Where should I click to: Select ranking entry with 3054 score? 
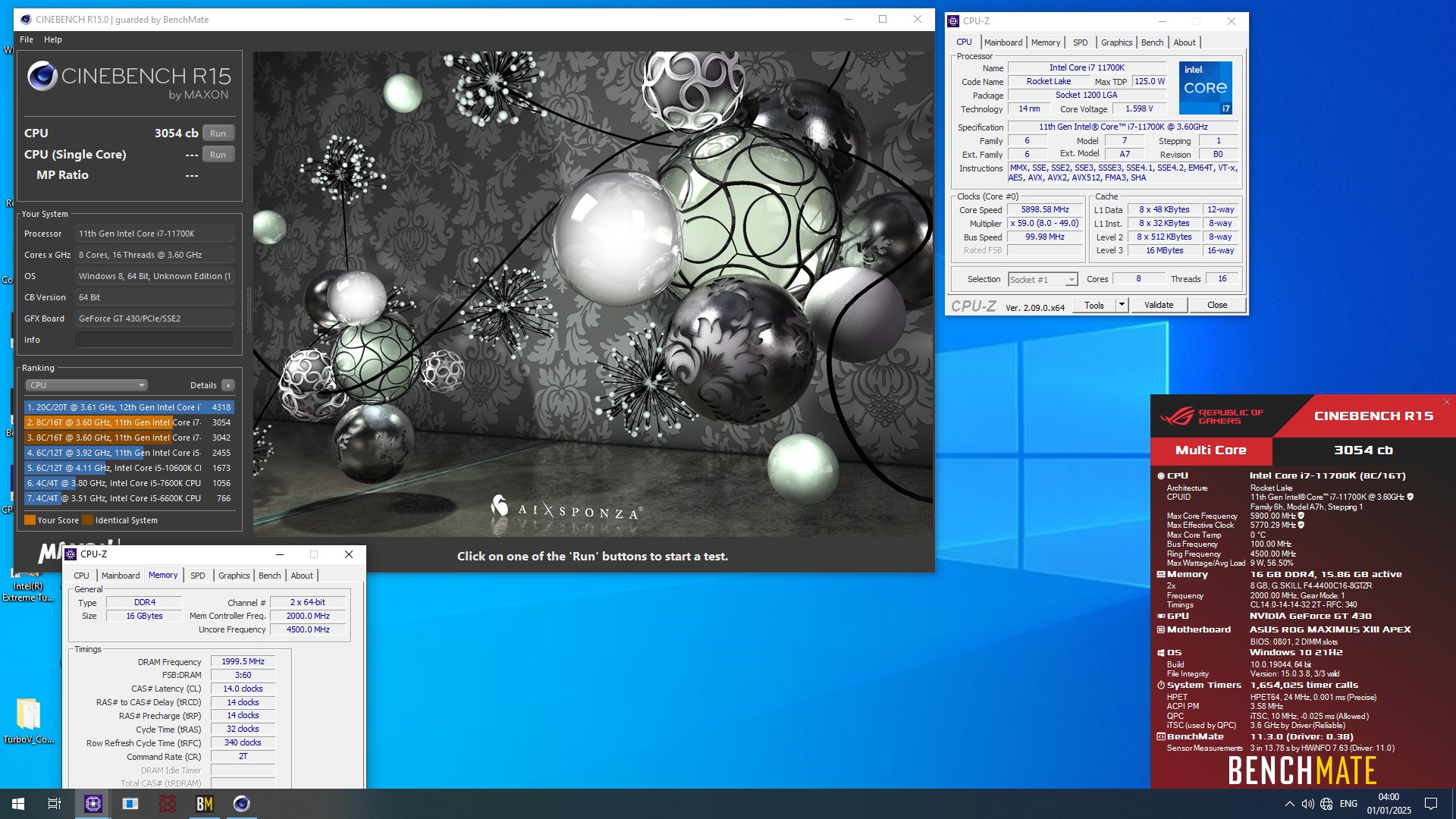129,422
